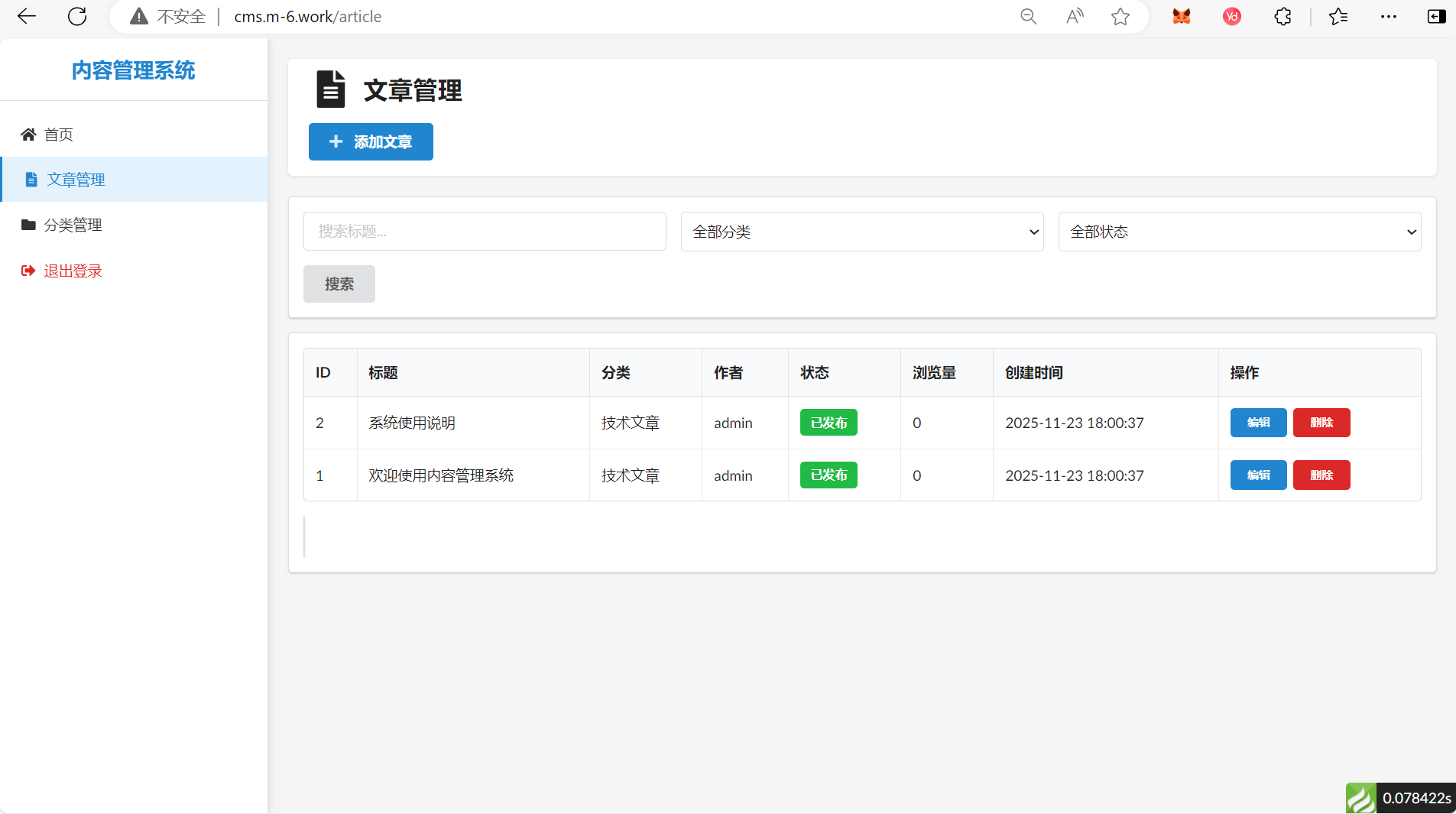Image resolution: width=1456 pixels, height=814 pixels.
Task: Edit the 系统使用说明 article
Action: click(x=1258, y=423)
